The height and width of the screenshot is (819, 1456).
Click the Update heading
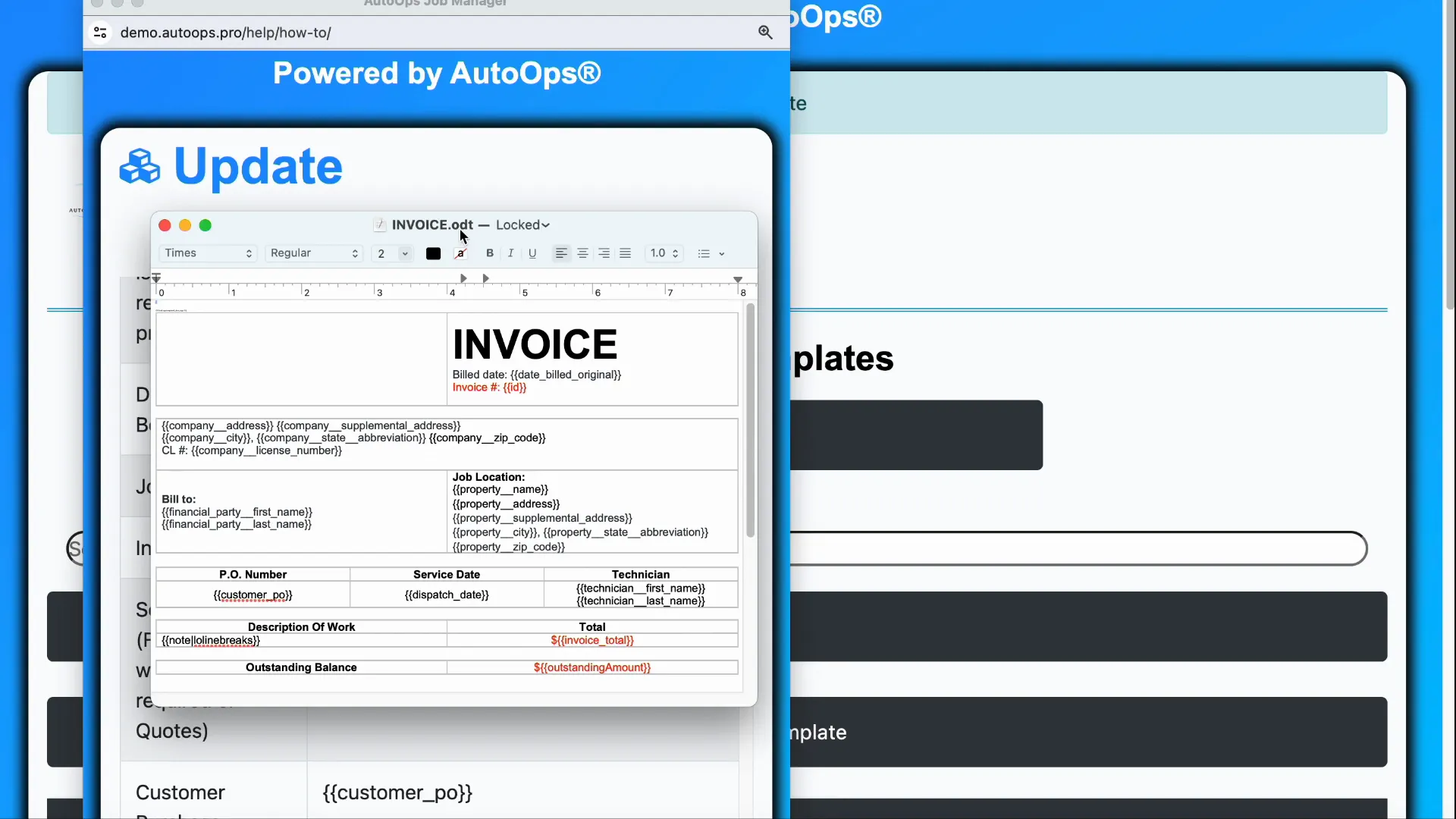[258, 166]
